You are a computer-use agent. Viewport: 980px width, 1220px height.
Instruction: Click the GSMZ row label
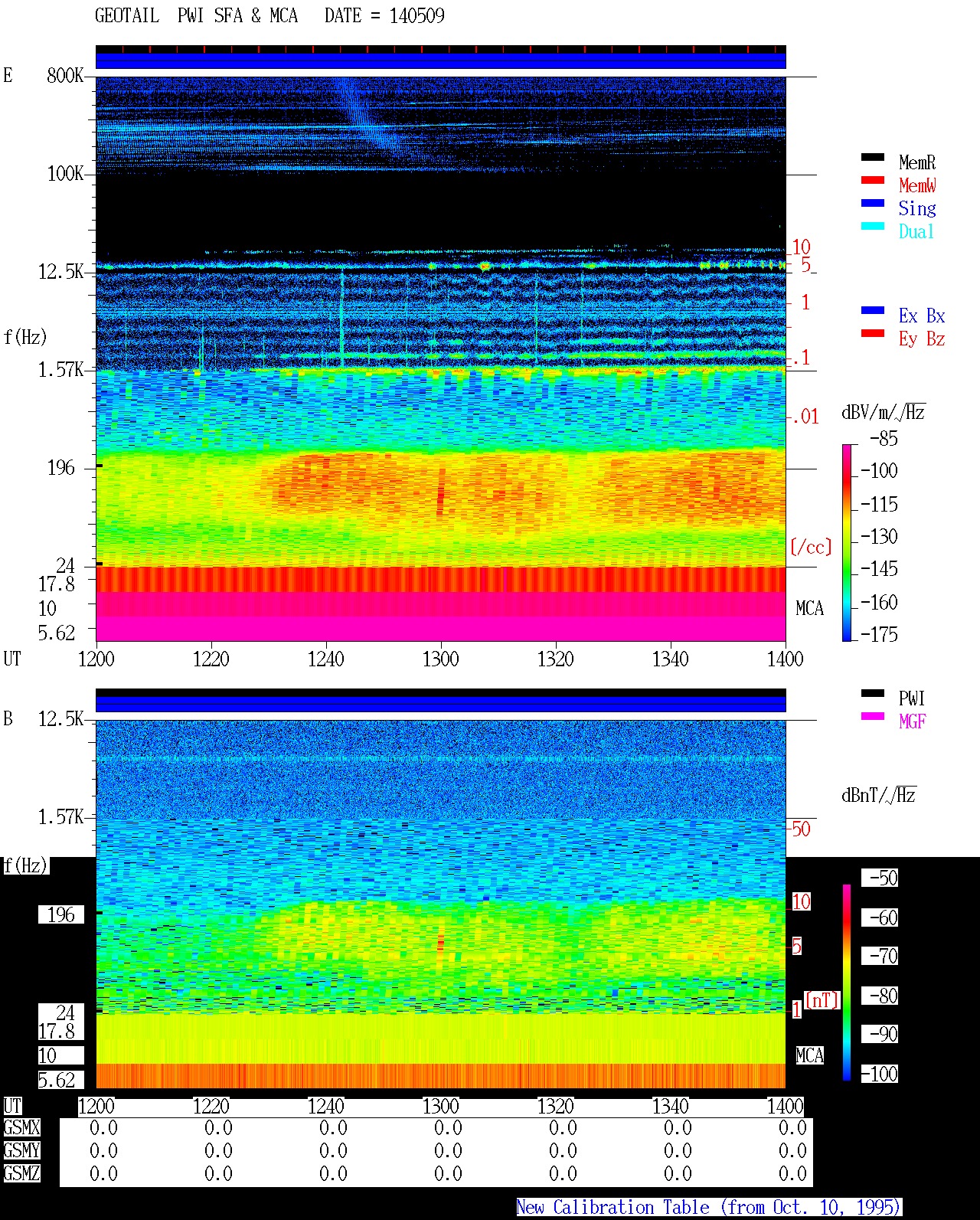pos(21,1173)
